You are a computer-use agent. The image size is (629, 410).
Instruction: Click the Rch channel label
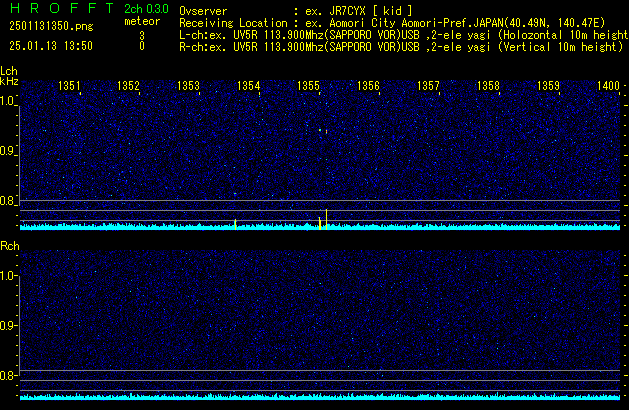pos(10,246)
